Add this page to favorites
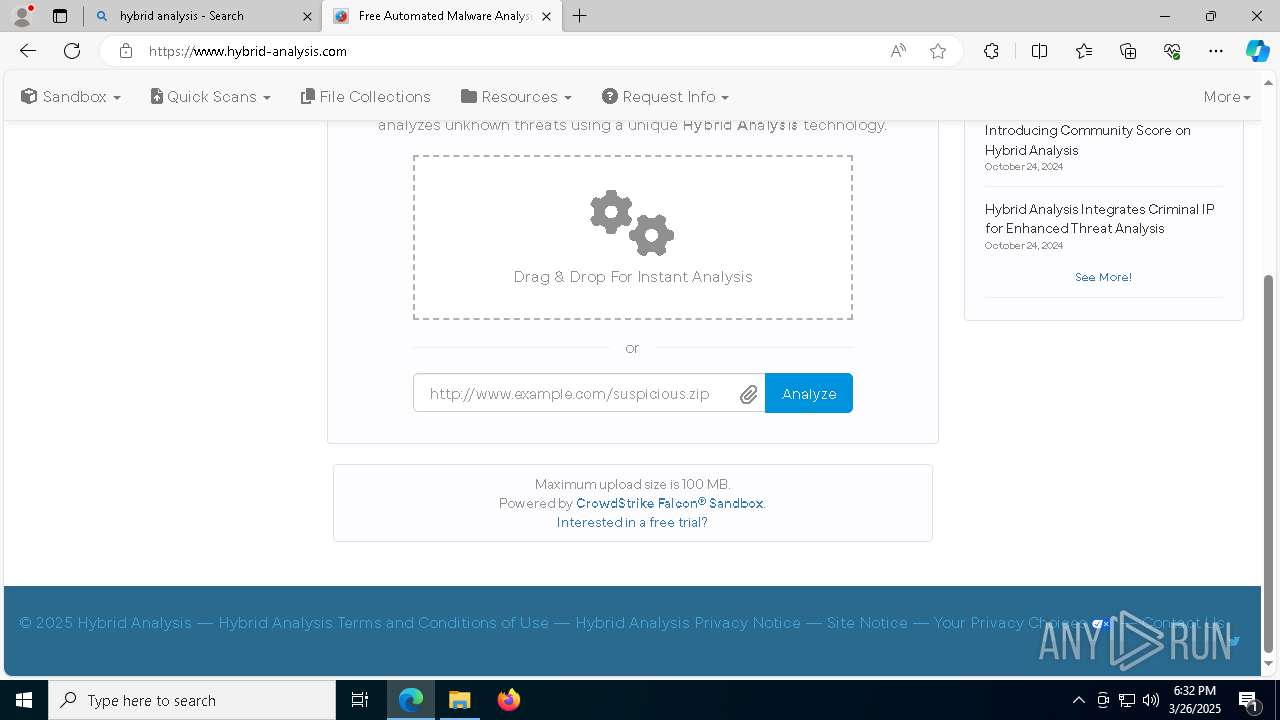This screenshot has height=720, width=1280. point(938,51)
